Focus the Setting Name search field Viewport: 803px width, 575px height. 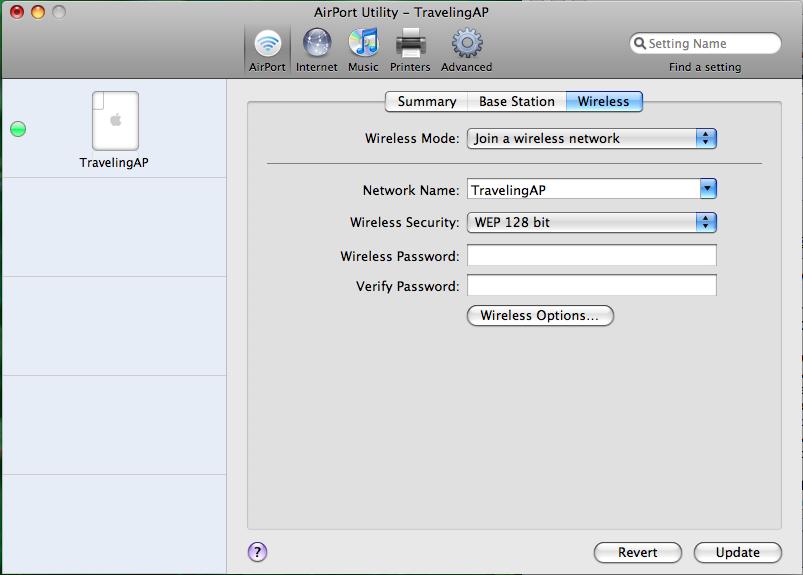705,43
